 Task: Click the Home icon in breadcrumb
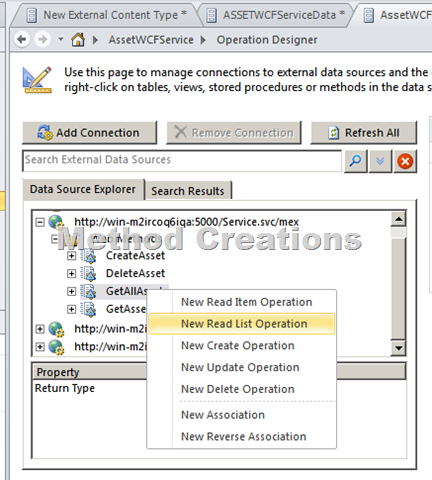pos(78,40)
